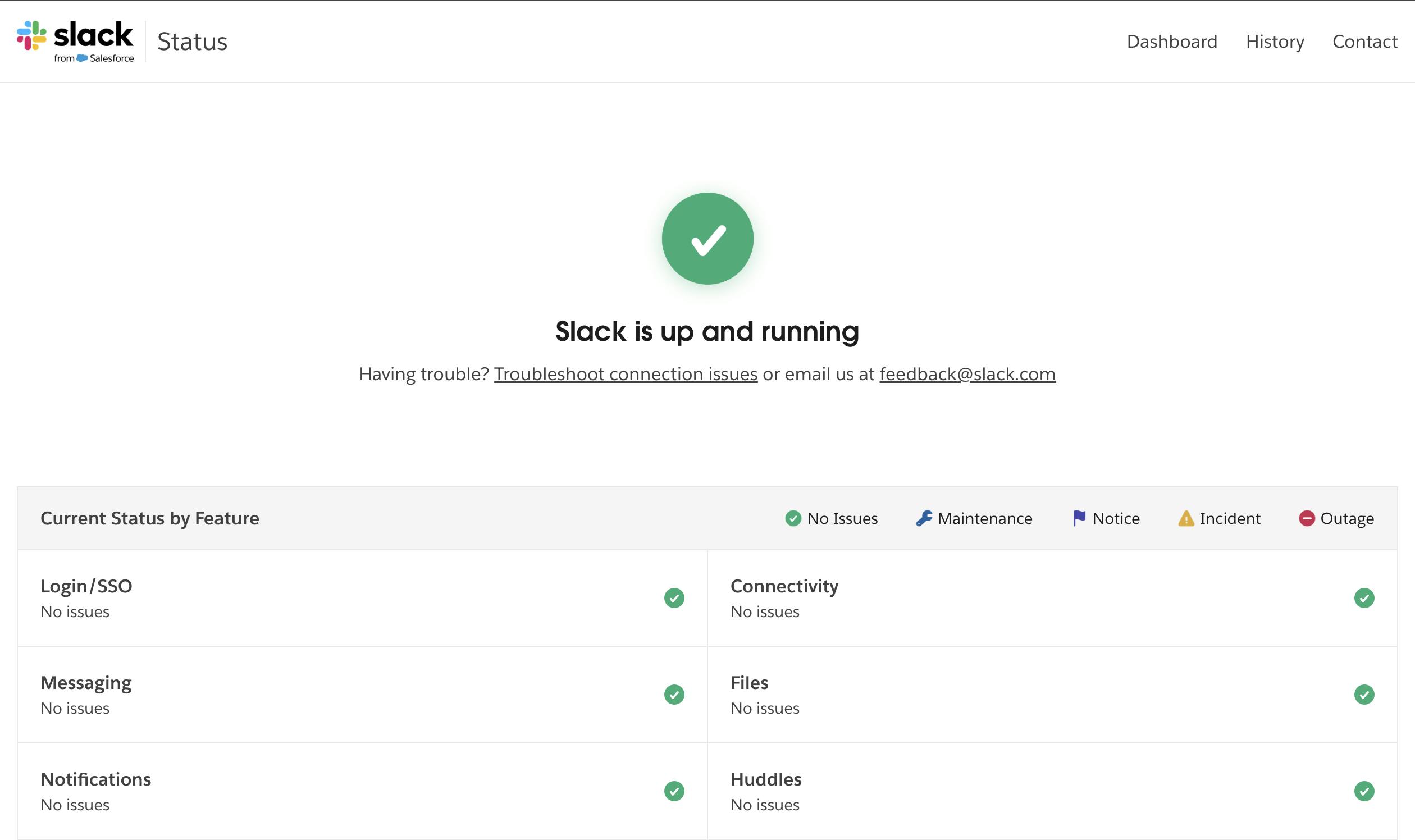The image size is (1415, 840).
Task: Select the Messaging feature name
Action: click(x=86, y=683)
